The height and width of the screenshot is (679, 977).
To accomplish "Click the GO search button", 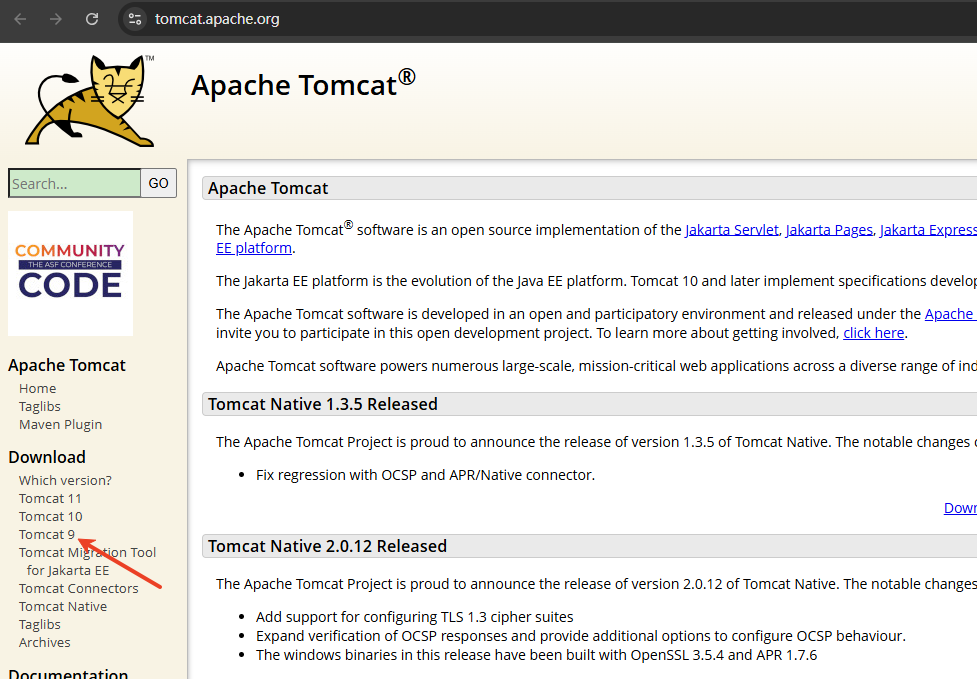I will (x=158, y=183).
